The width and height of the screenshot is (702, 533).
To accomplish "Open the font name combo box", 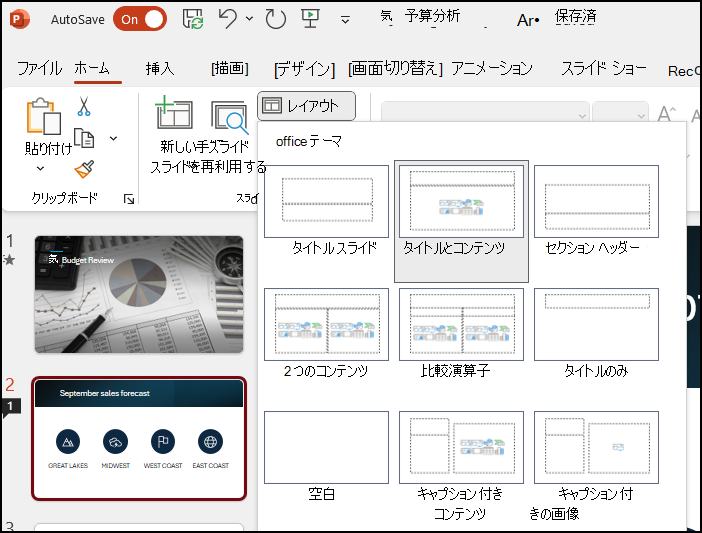I will coord(485,113).
